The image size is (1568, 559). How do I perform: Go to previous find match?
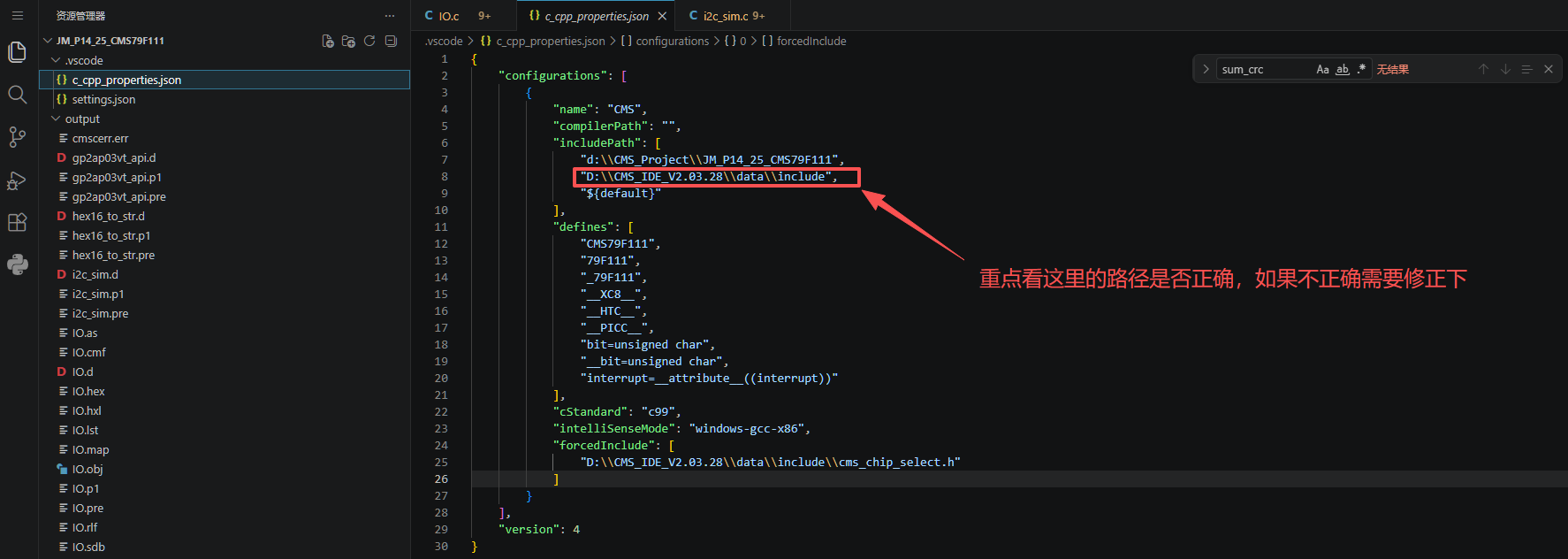1484,69
